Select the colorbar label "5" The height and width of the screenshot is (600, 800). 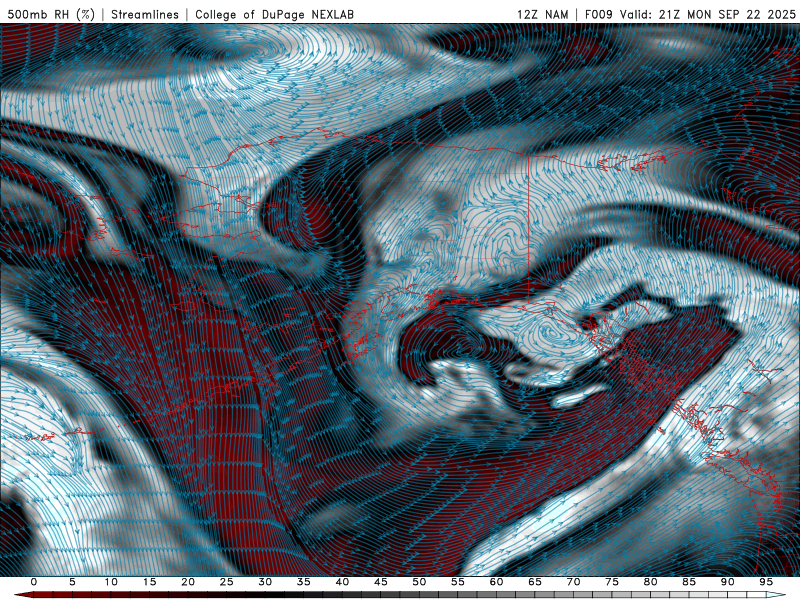point(72,582)
